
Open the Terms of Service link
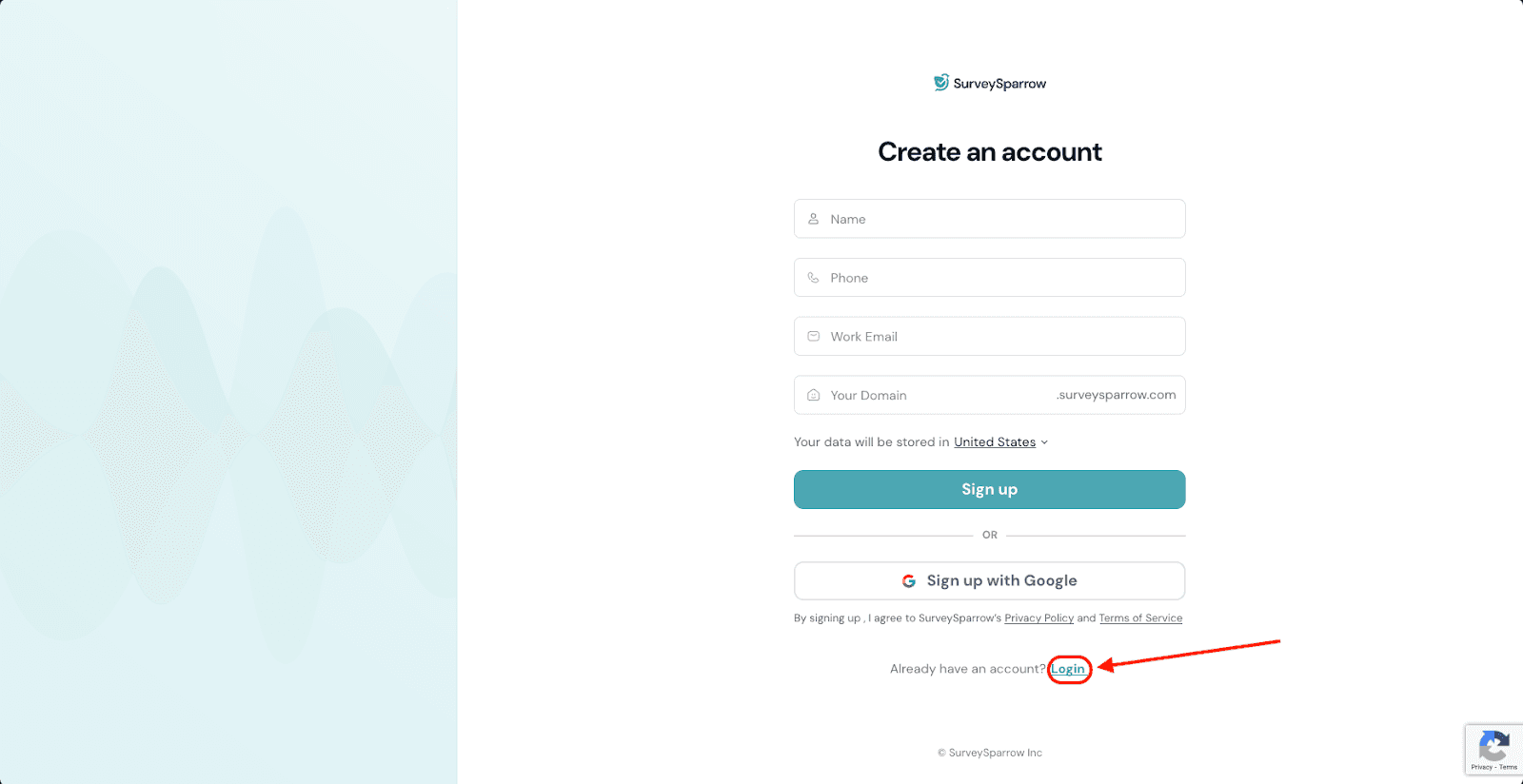coord(1140,618)
